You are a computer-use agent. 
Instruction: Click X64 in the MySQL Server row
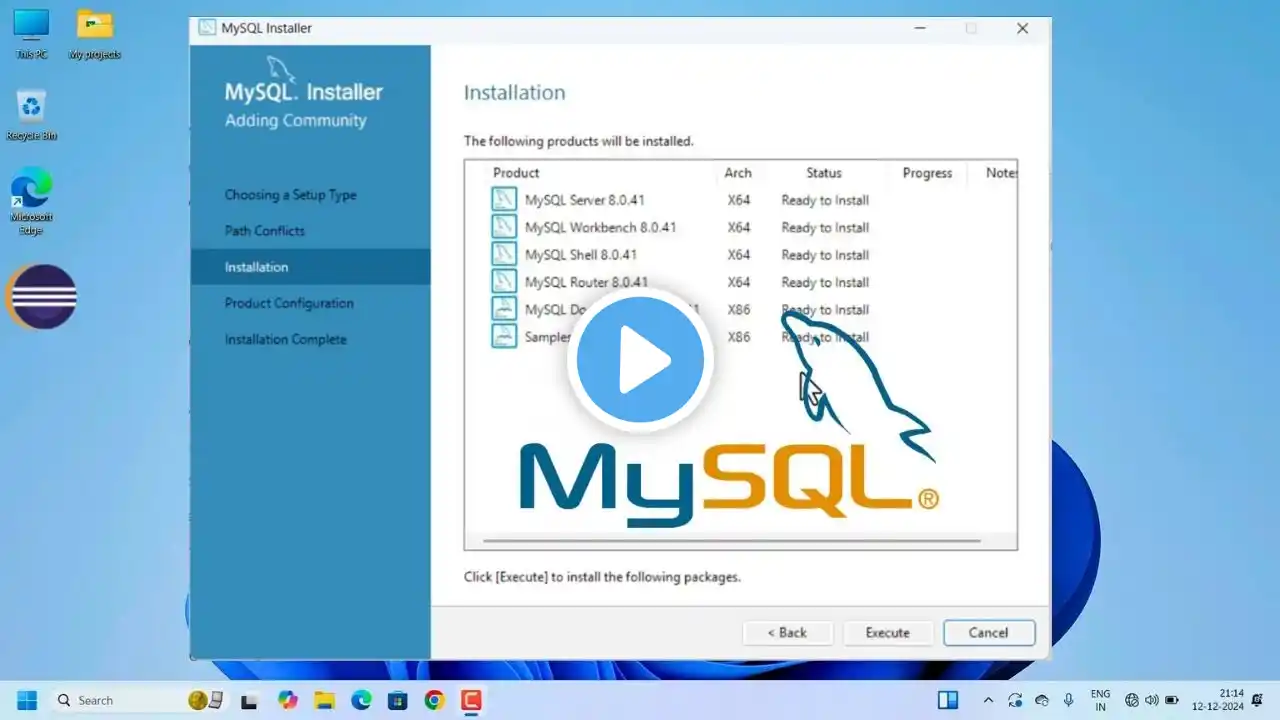click(739, 200)
